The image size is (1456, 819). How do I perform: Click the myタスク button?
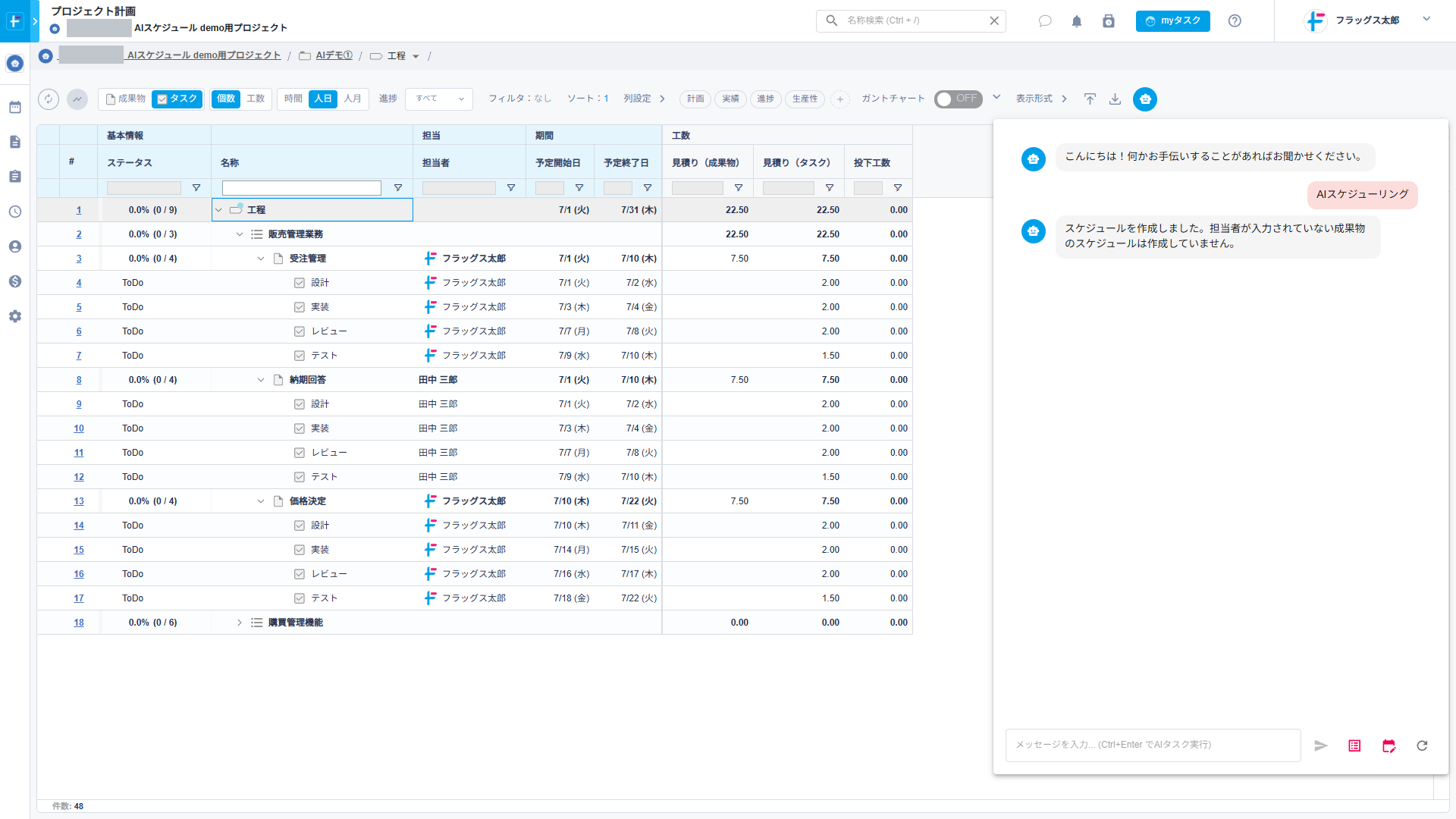[1172, 21]
